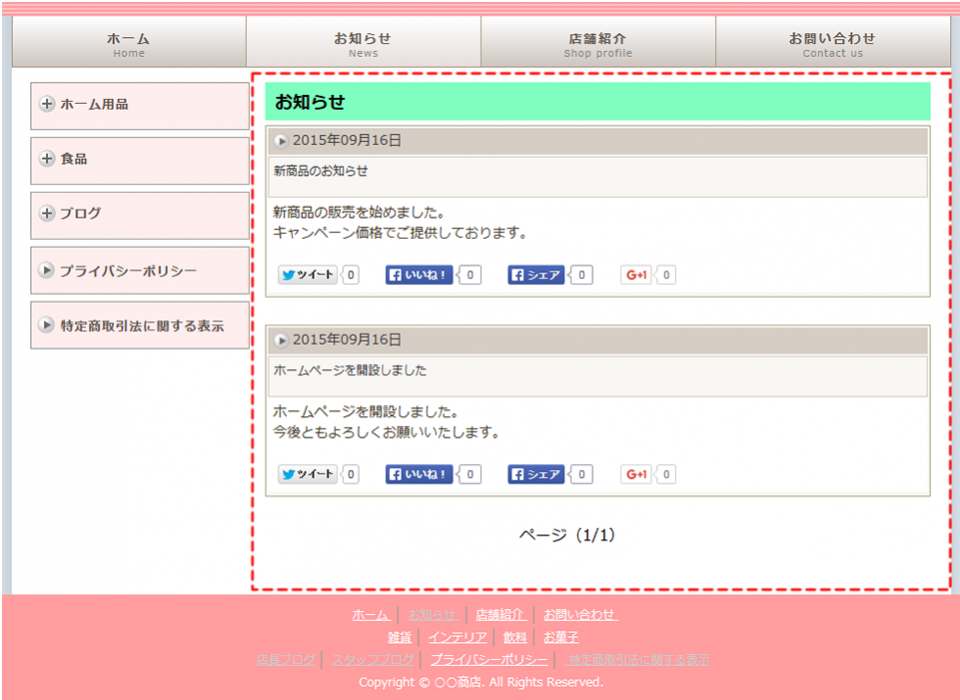Click Facebook いいね！ under the 新商品のお知らせ post

[419, 275]
